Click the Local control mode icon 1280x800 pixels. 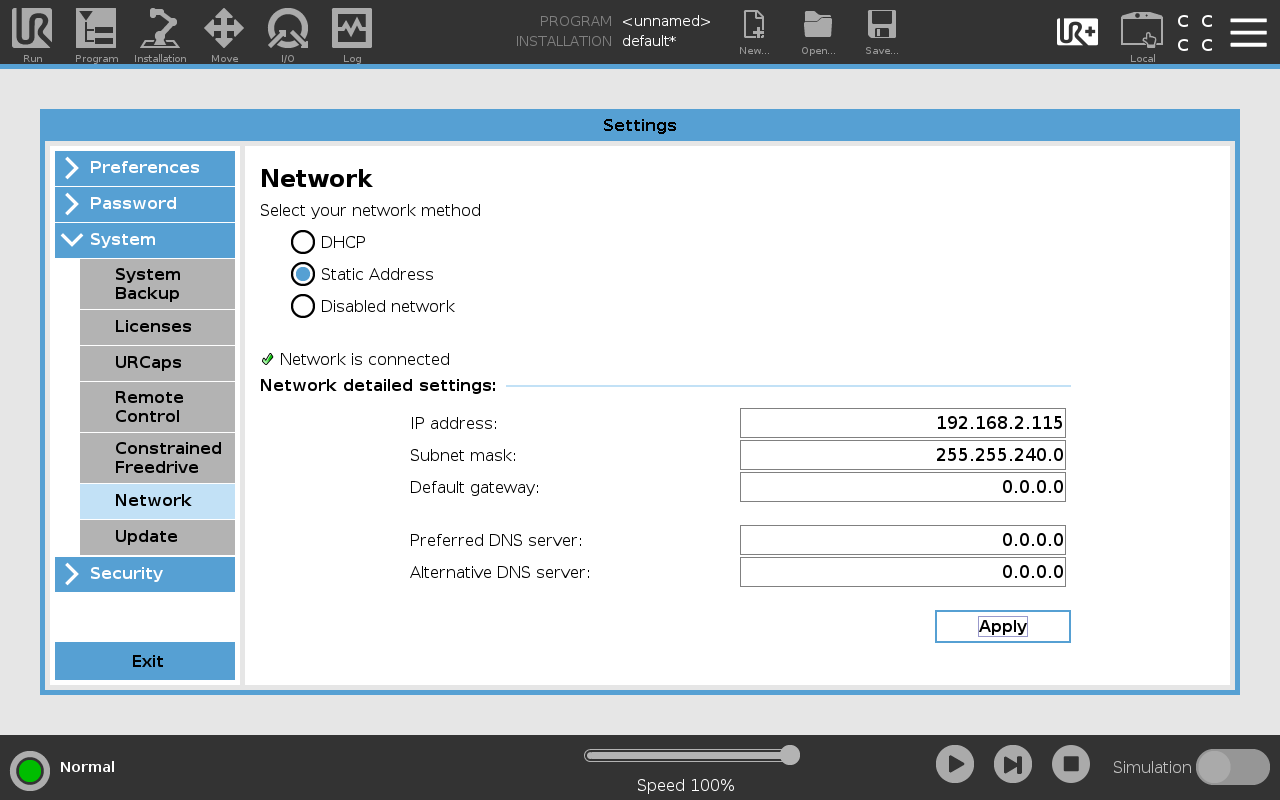[x=1142, y=30]
